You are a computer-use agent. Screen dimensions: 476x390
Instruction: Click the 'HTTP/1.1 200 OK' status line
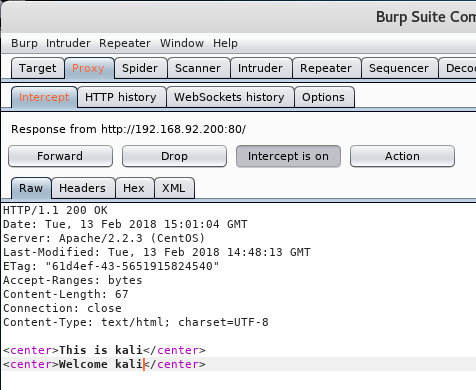[x=55, y=210]
